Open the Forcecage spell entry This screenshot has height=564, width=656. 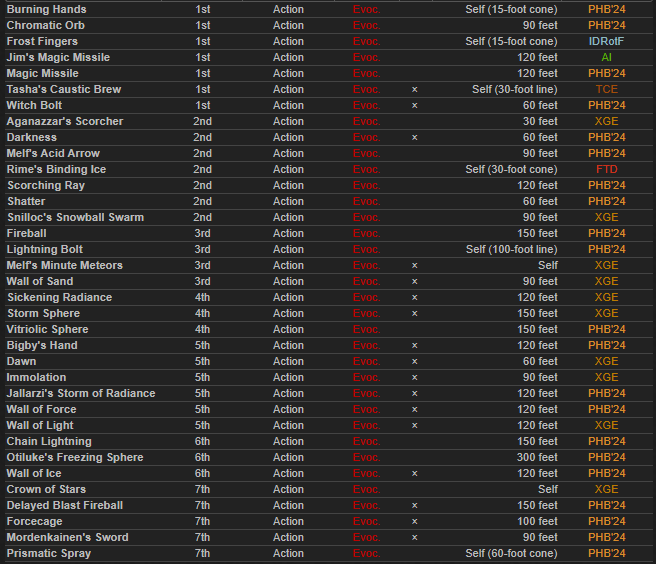[328, 521]
